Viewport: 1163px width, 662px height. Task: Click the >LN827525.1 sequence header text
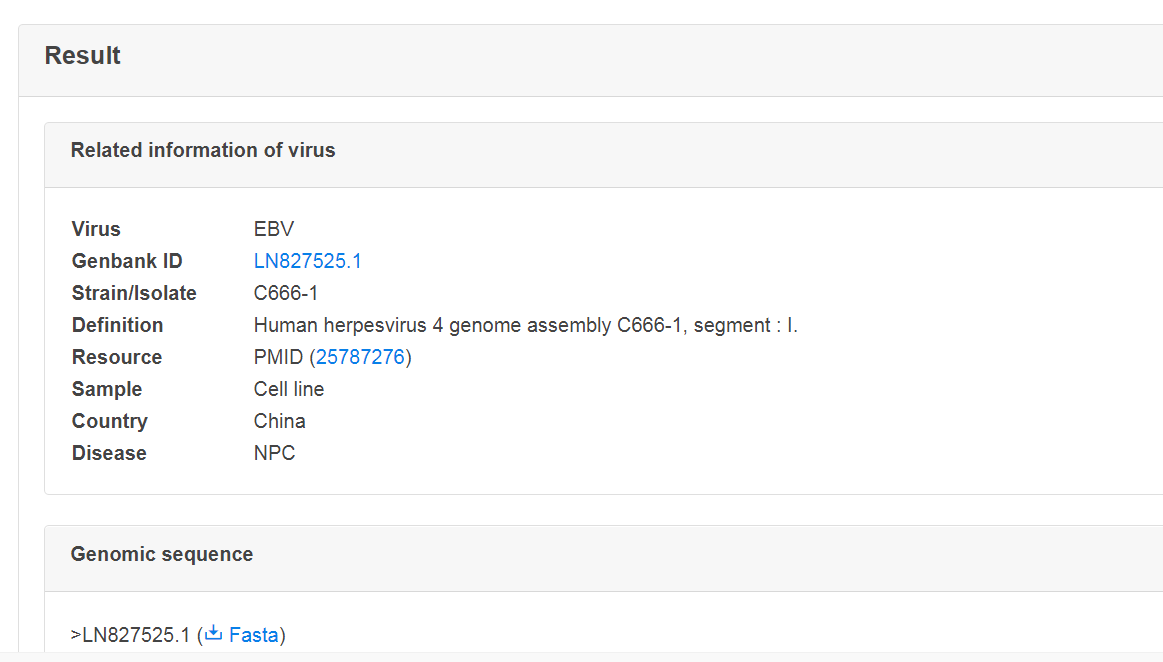click(131, 635)
